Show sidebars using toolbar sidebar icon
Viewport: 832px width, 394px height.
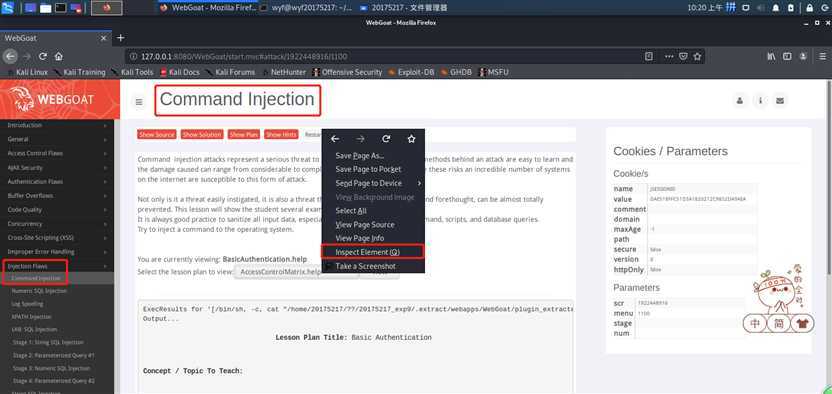point(788,56)
